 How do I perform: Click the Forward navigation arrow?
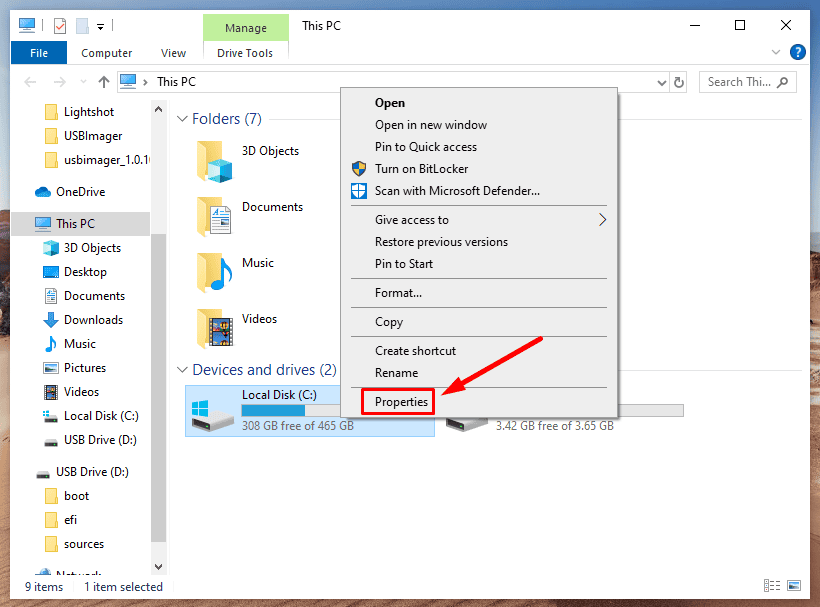60,82
